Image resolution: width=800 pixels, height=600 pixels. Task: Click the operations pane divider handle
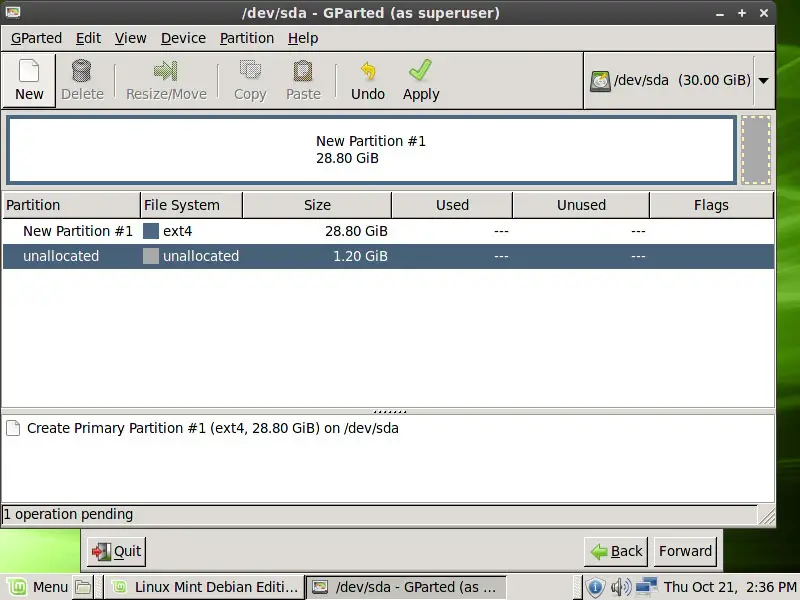[390, 411]
